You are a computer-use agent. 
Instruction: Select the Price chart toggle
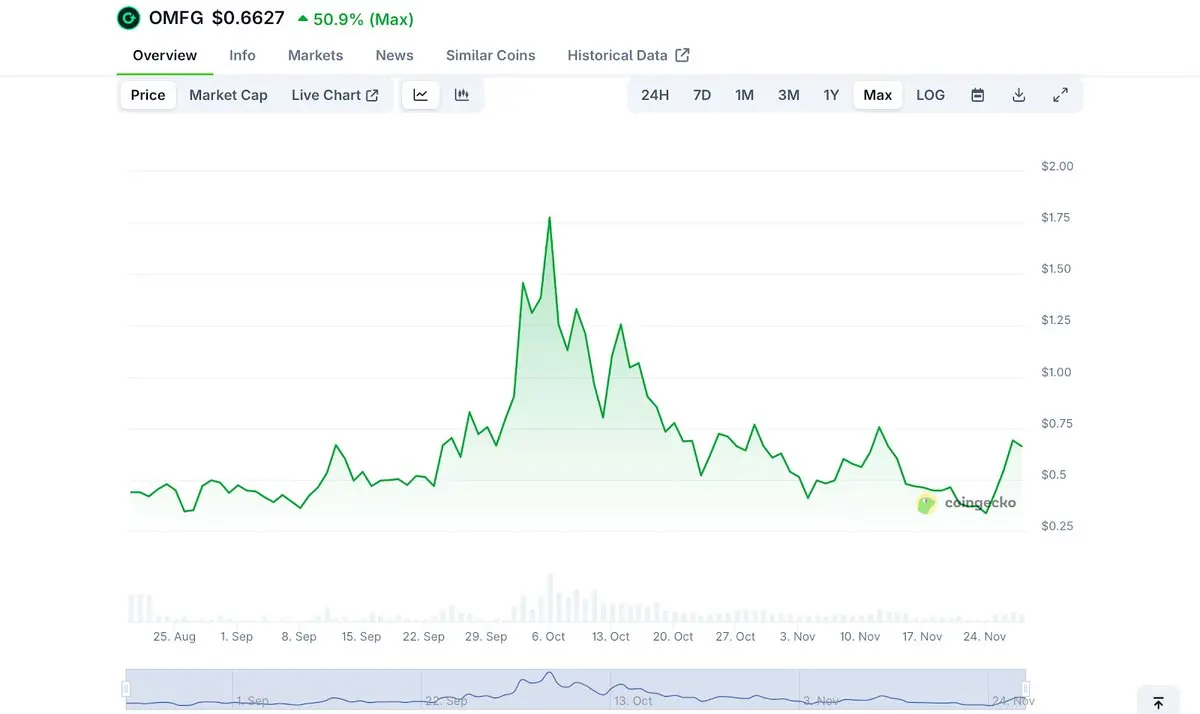click(148, 95)
